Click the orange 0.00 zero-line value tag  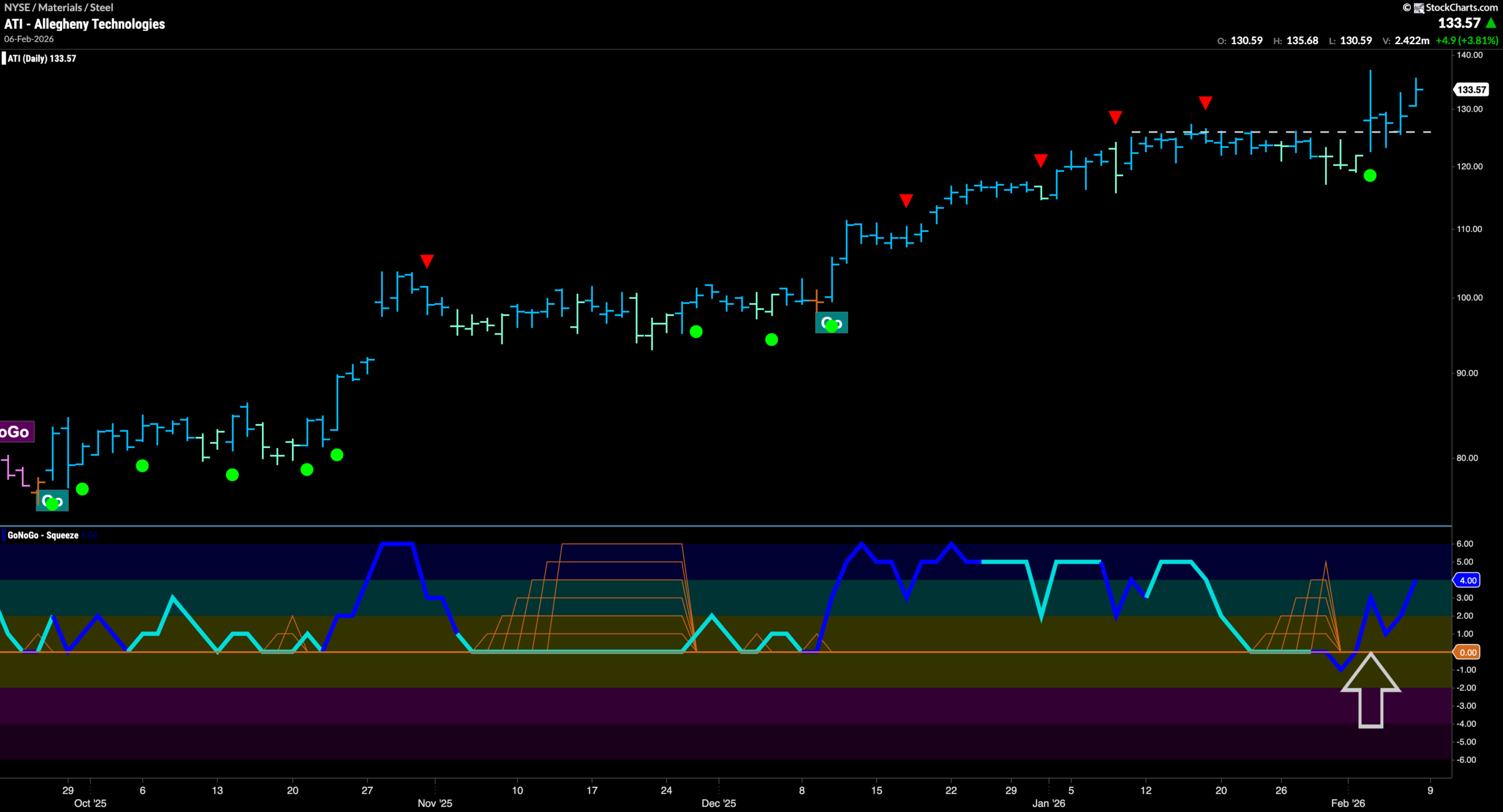[1467, 652]
